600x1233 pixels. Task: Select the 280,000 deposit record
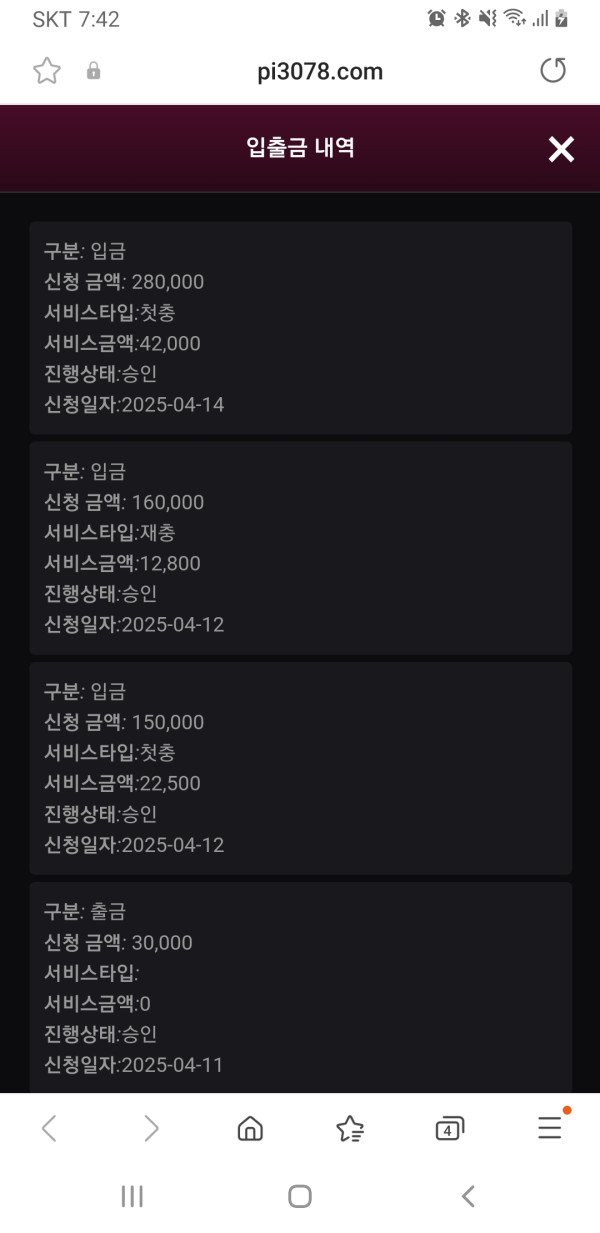point(300,328)
